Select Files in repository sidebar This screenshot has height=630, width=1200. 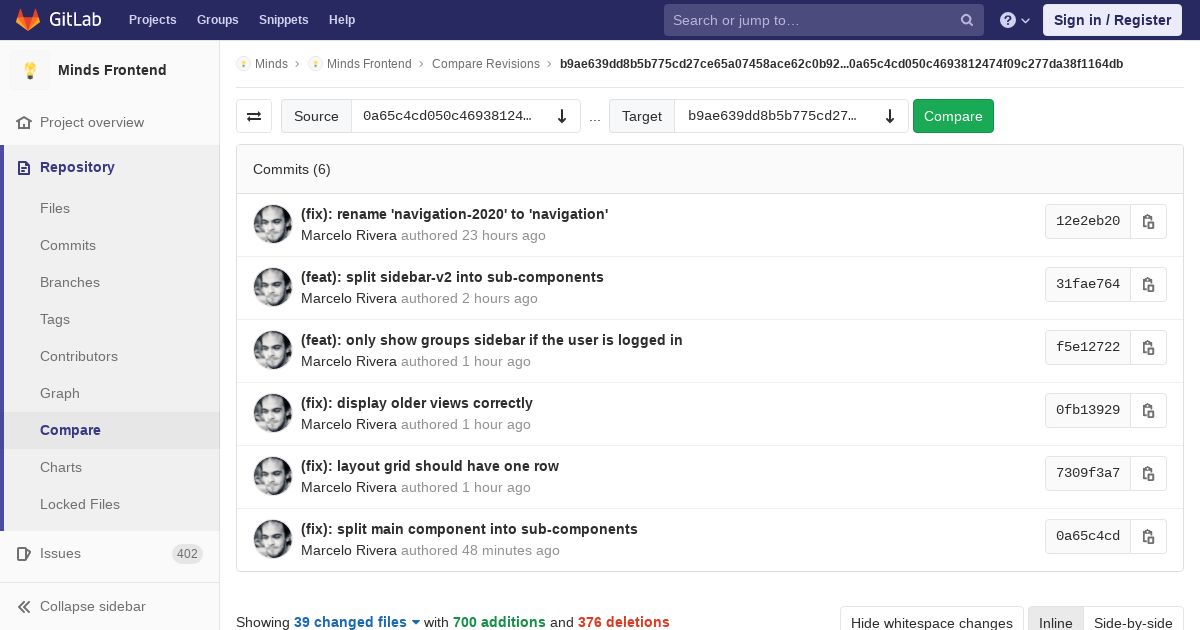(55, 208)
